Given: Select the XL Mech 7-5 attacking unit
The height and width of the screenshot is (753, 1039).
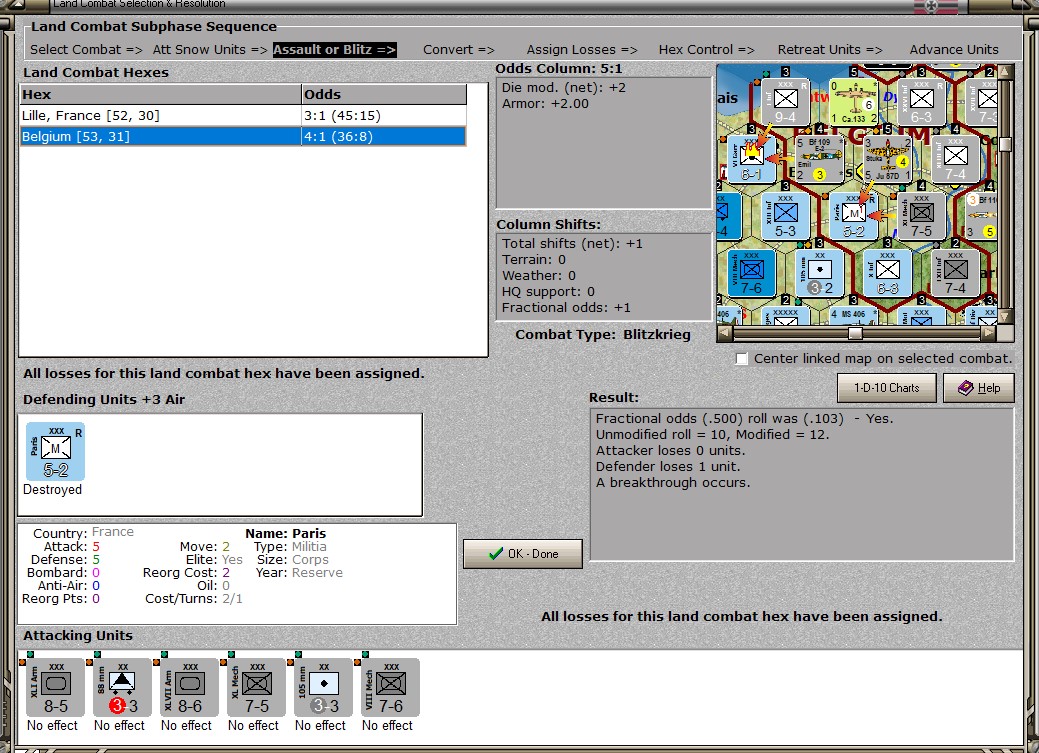Looking at the screenshot, I should coord(256,687).
